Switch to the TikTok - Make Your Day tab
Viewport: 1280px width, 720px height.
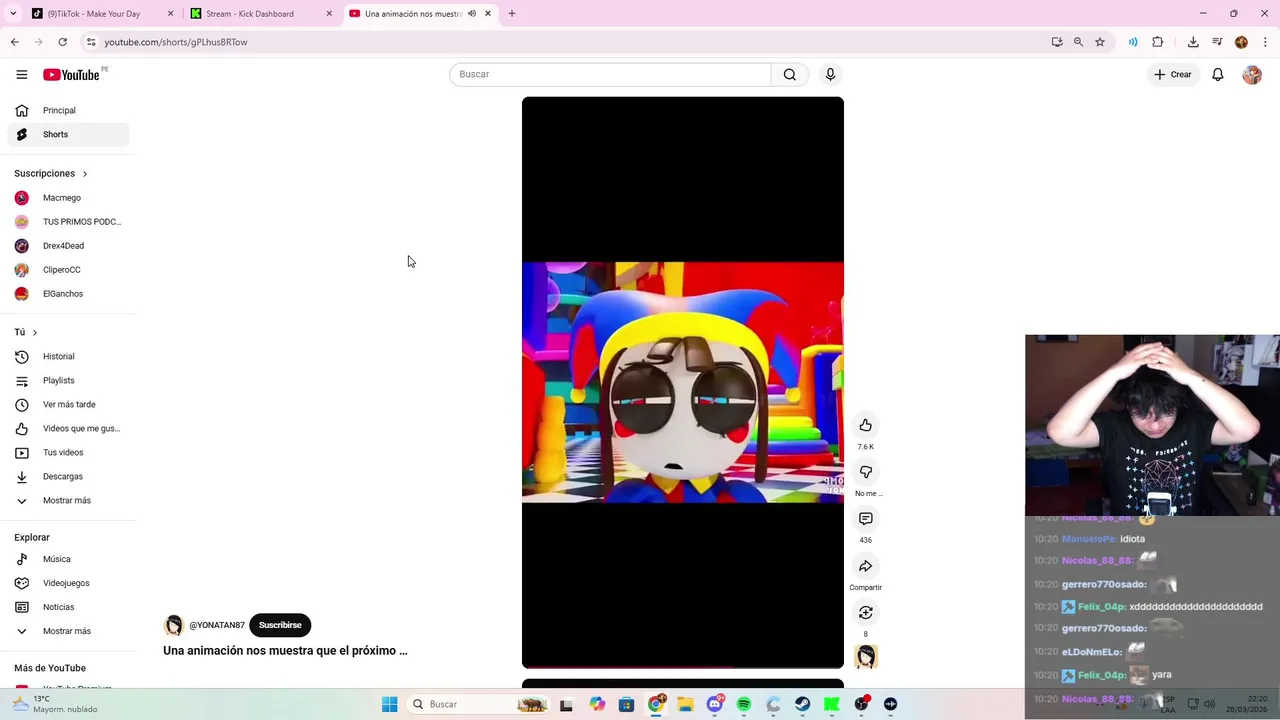(x=100, y=14)
